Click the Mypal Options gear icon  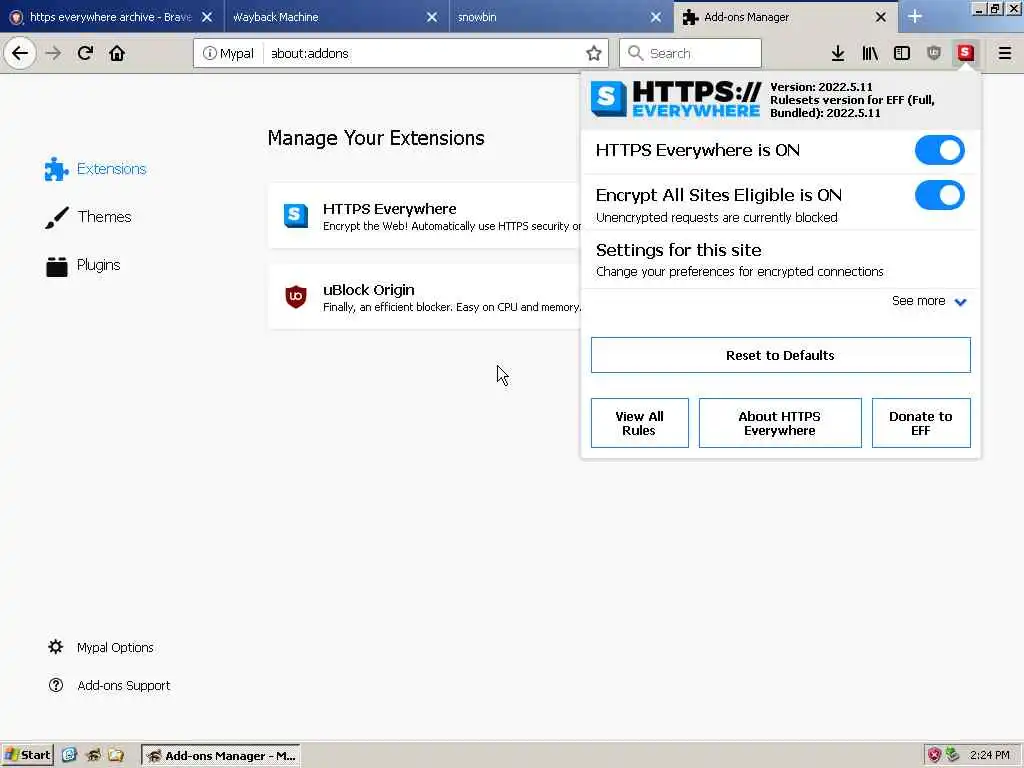click(x=56, y=647)
